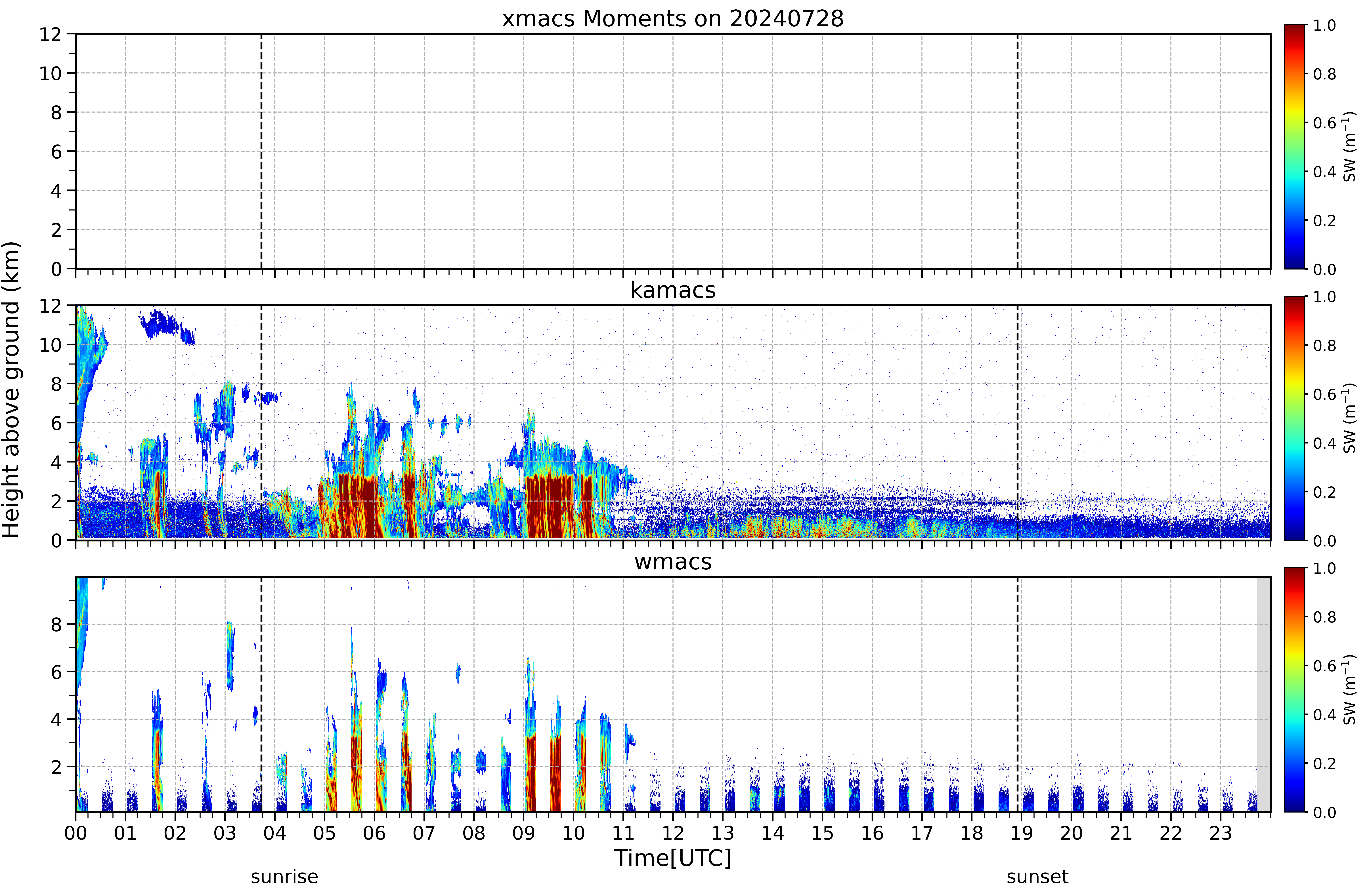Screen dimensions: 1367x896
Task: Click the 'sunrise' label below the axis
Action: click(284, 877)
